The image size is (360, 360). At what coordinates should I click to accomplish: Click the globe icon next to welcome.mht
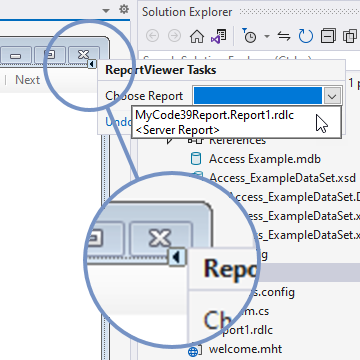193,351
